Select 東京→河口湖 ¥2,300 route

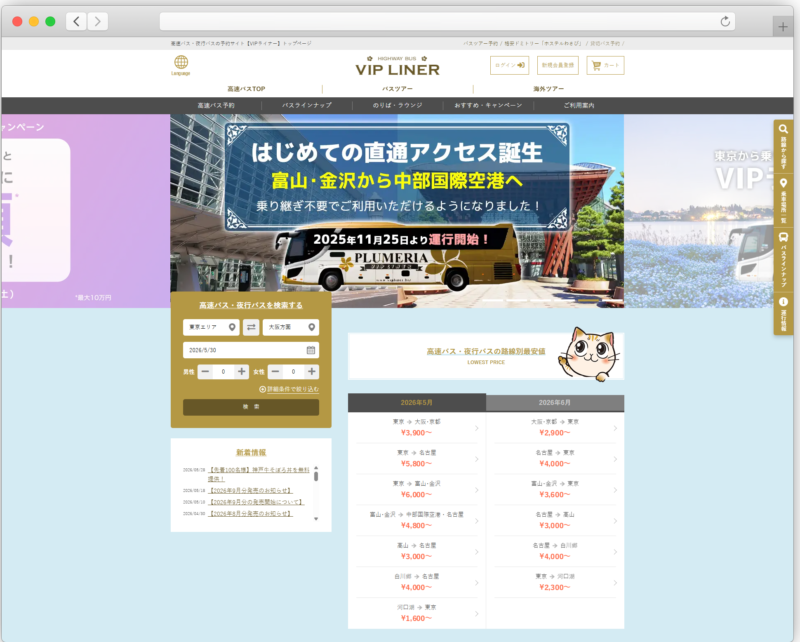(x=555, y=582)
